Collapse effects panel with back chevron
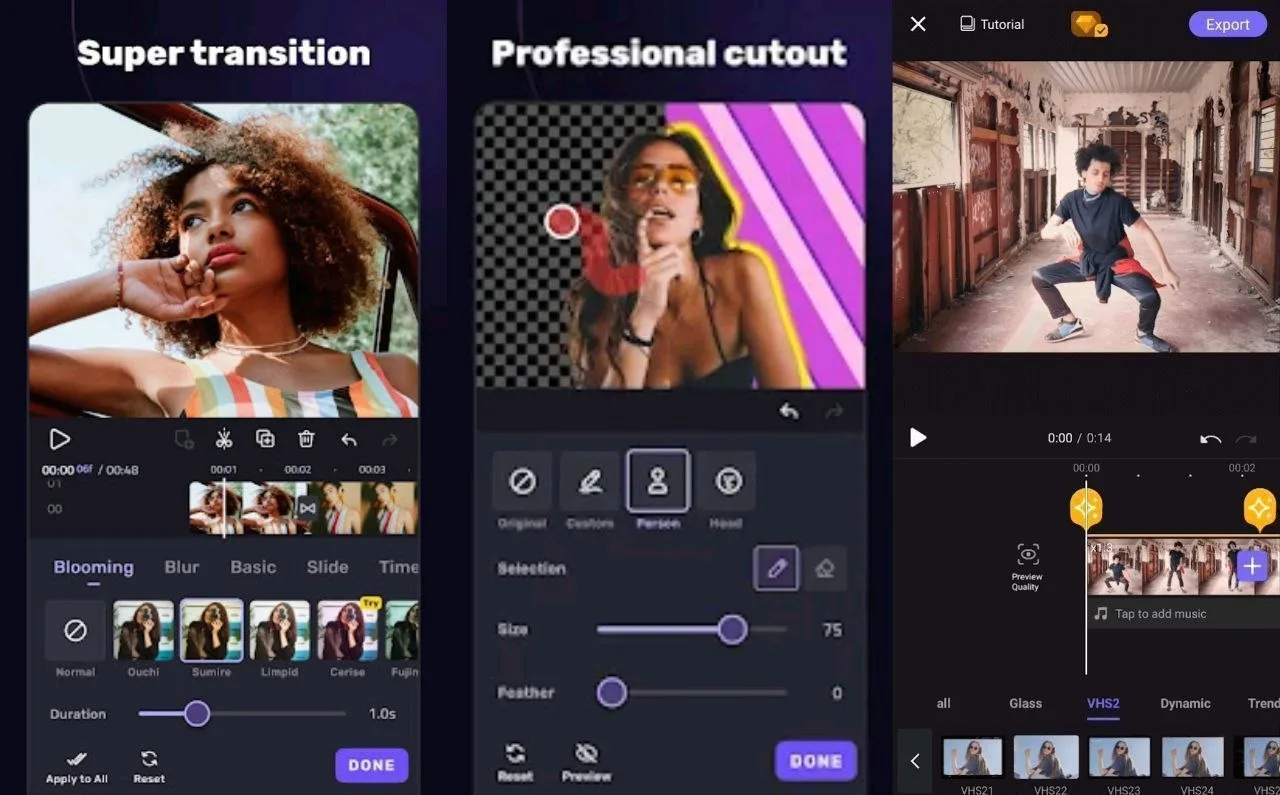Screen dimensions: 1280x795 (914, 761)
